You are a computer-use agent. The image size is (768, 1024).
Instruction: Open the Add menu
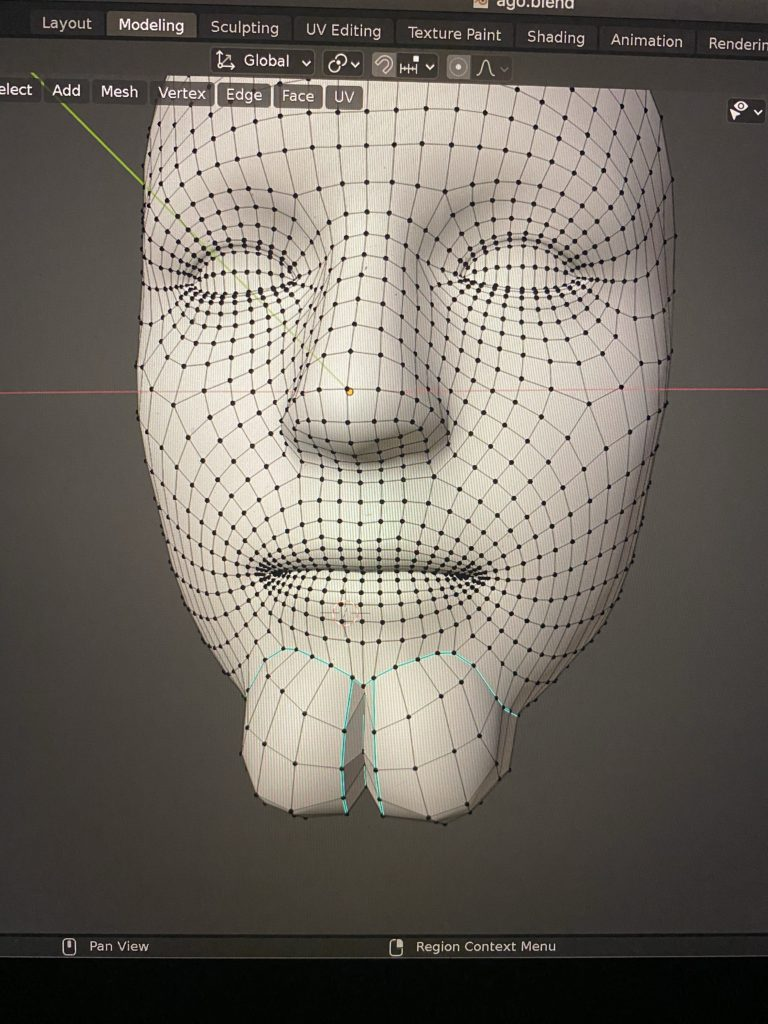pos(66,91)
